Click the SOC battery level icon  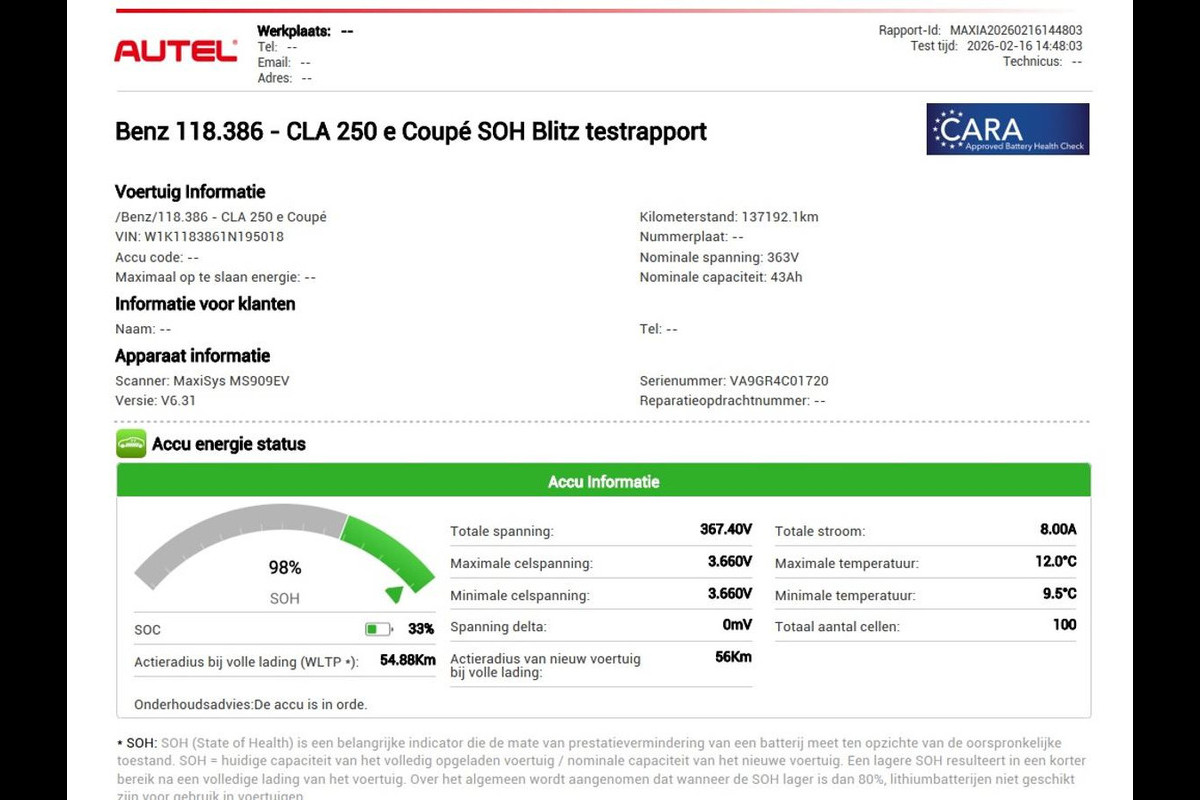pos(378,629)
